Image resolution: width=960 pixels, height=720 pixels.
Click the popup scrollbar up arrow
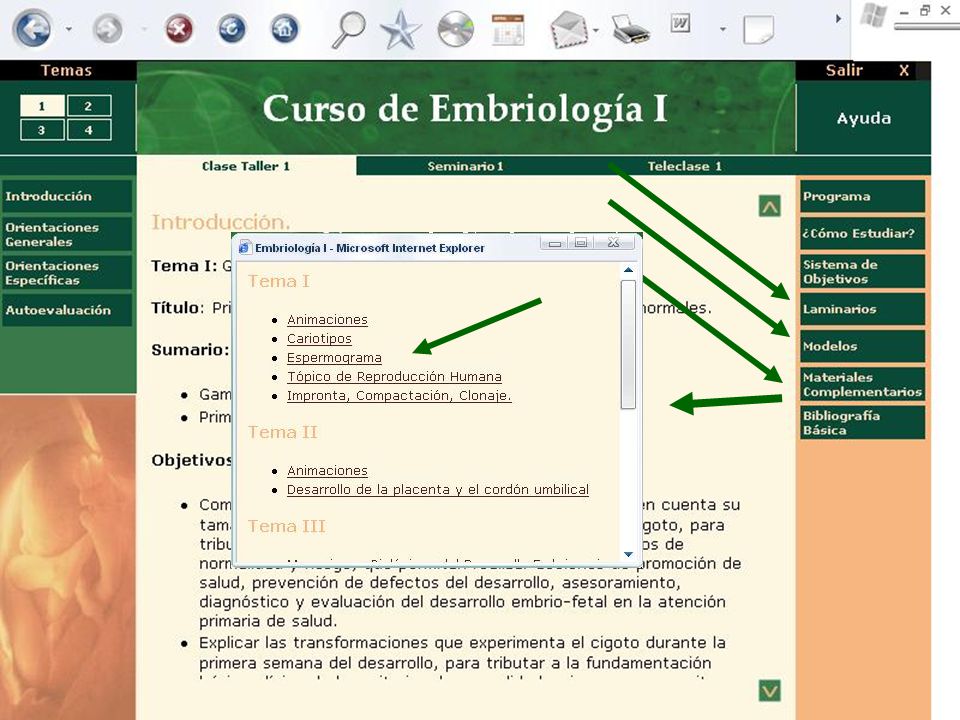click(628, 270)
